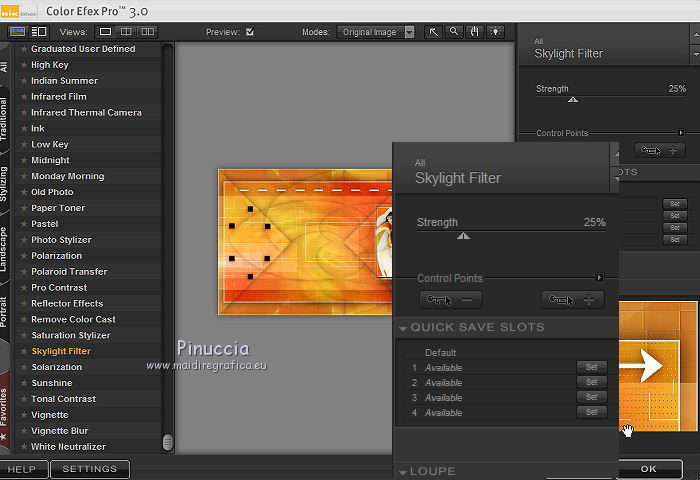Image resolution: width=700 pixels, height=480 pixels.
Task: Click the lightbulb background color icon
Action: coord(494,32)
